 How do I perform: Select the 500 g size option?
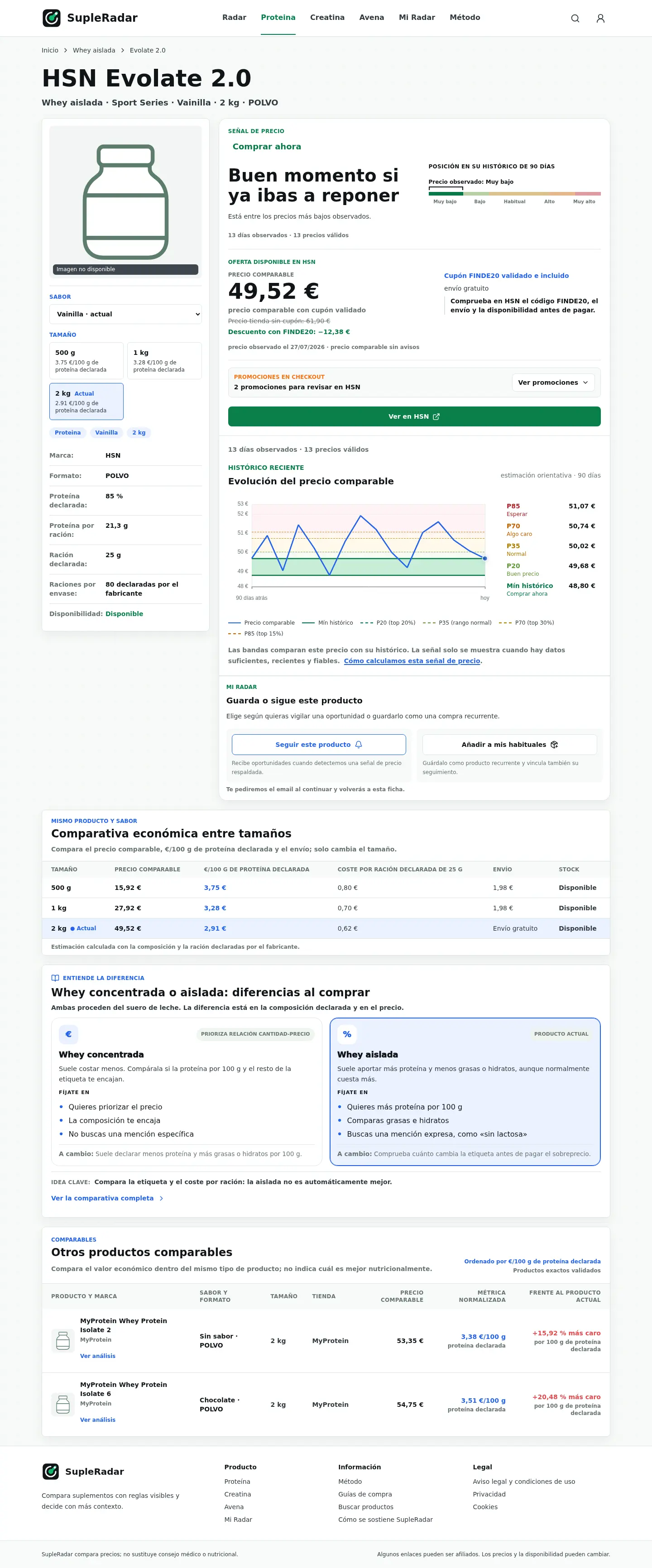pyautogui.click(x=86, y=360)
